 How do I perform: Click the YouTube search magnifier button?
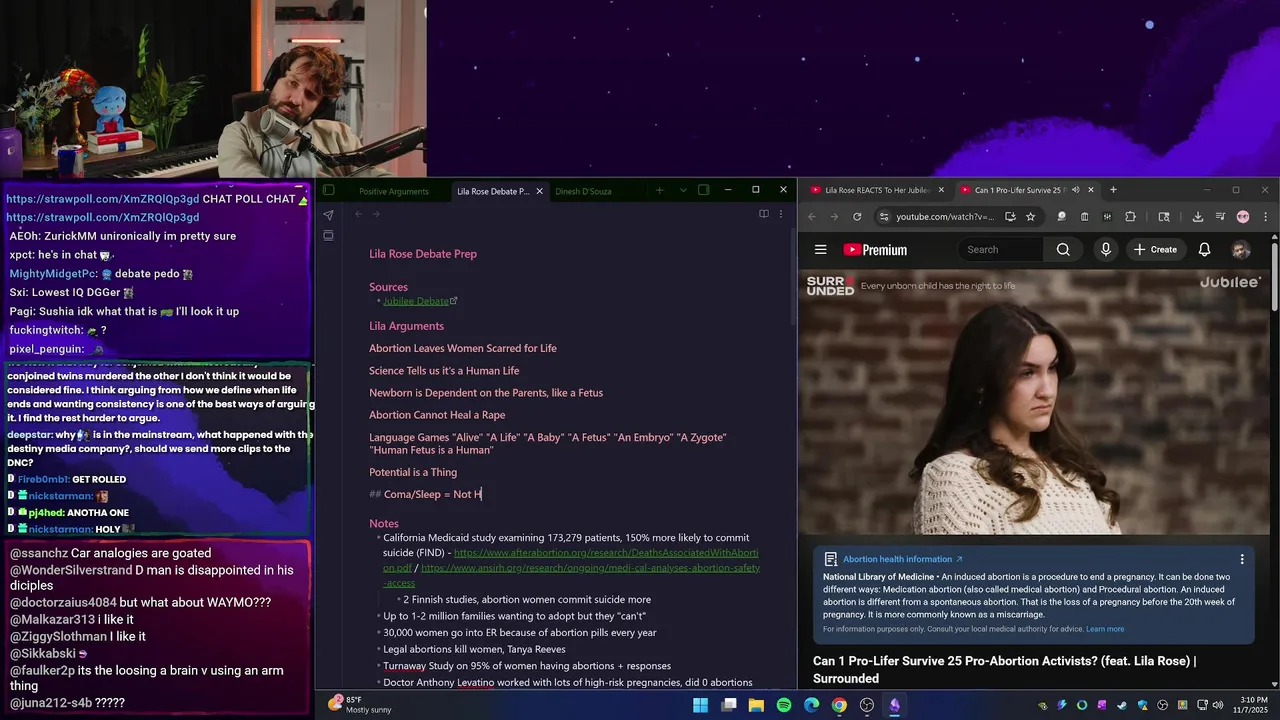[1063, 249]
